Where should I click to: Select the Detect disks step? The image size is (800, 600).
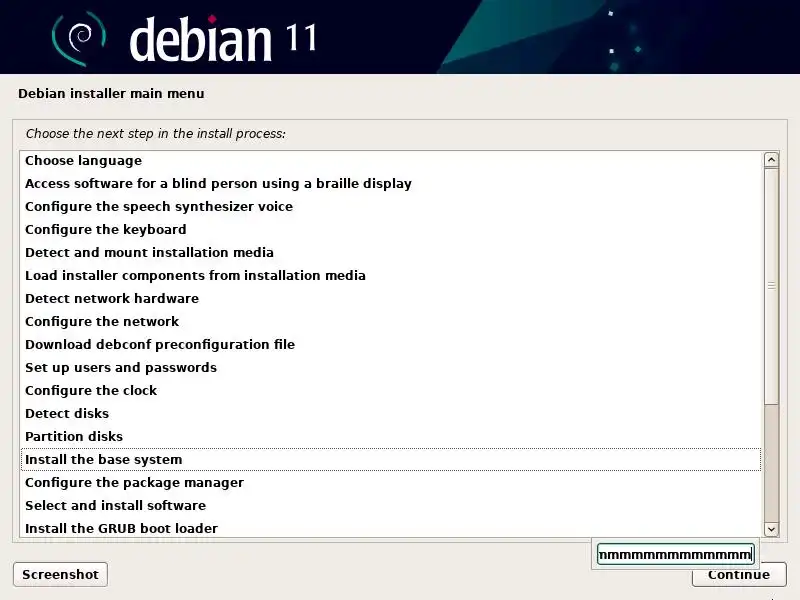click(x=391, y=413)
